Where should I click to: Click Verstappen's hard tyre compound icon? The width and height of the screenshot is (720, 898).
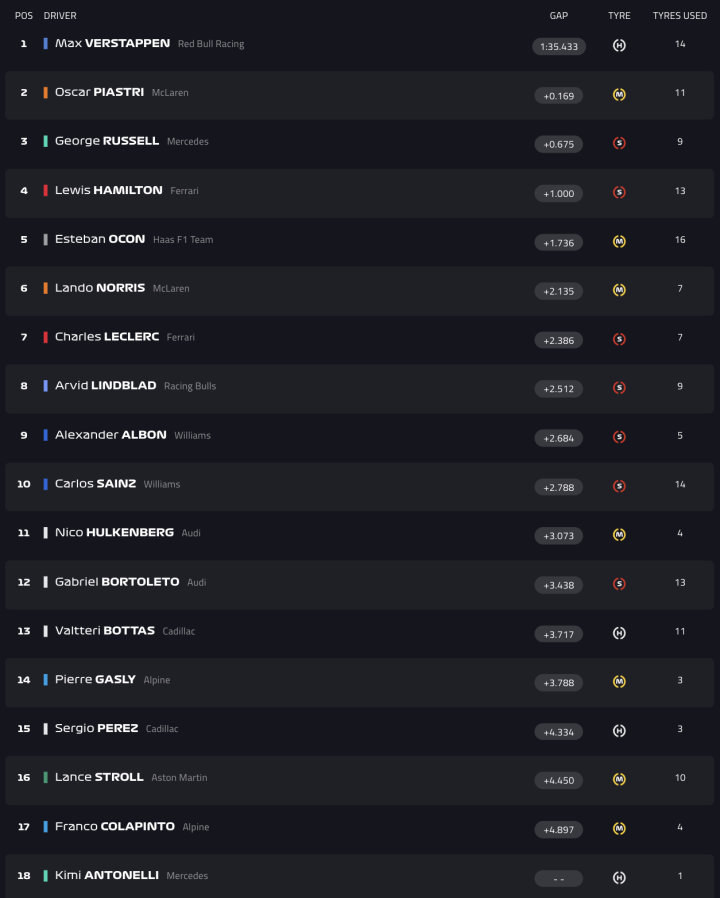pyautogui.click(x=619, y=44)
